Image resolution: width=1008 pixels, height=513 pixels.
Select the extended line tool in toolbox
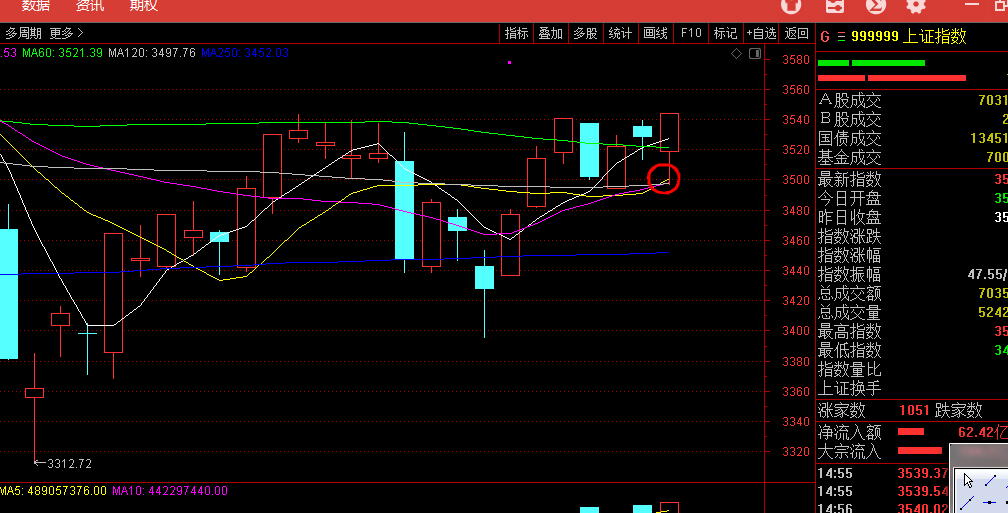pyautogui.click(x=968, y=503)
